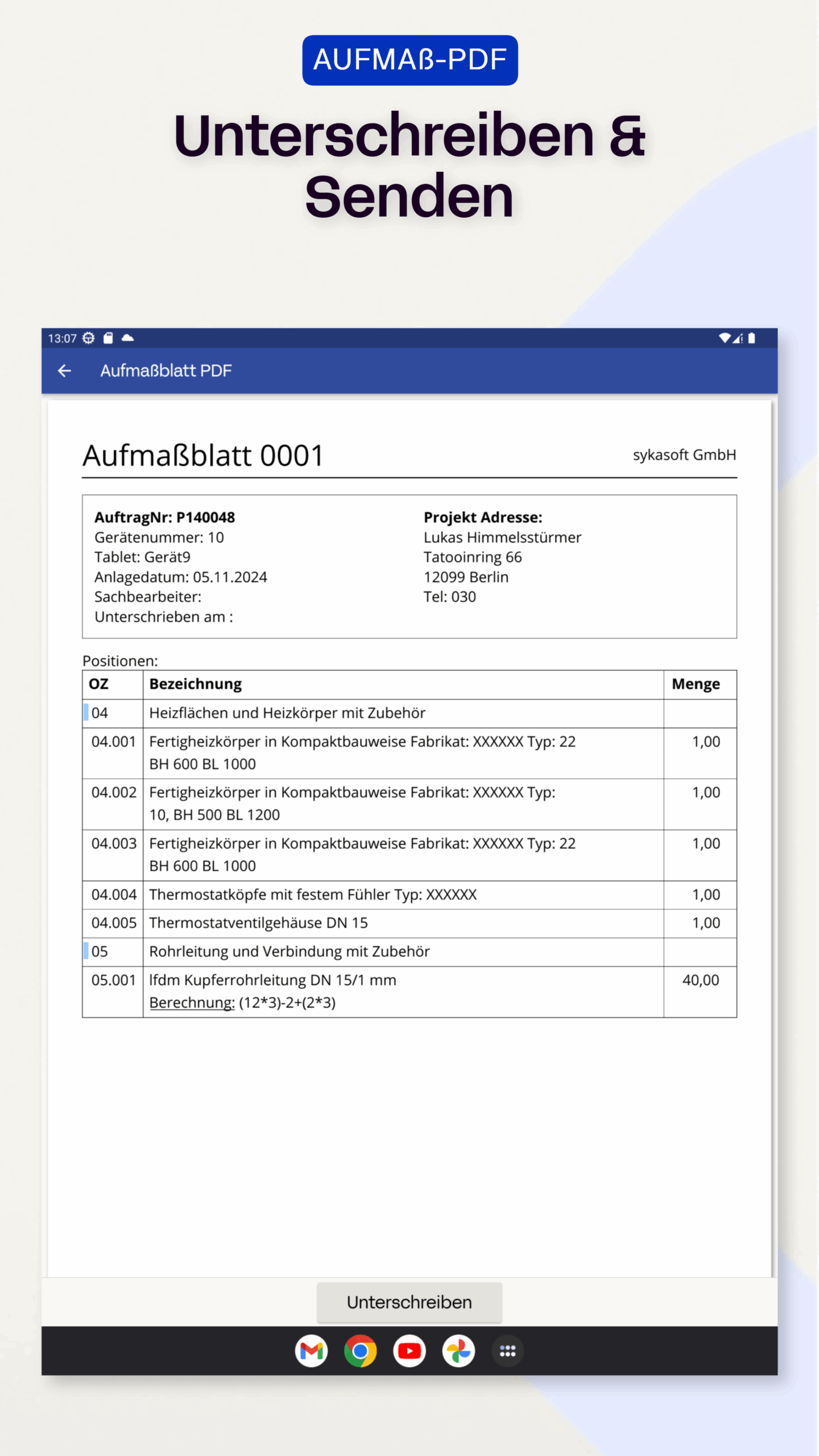Select the Aufmaßblatt 0001 heading

203,456
